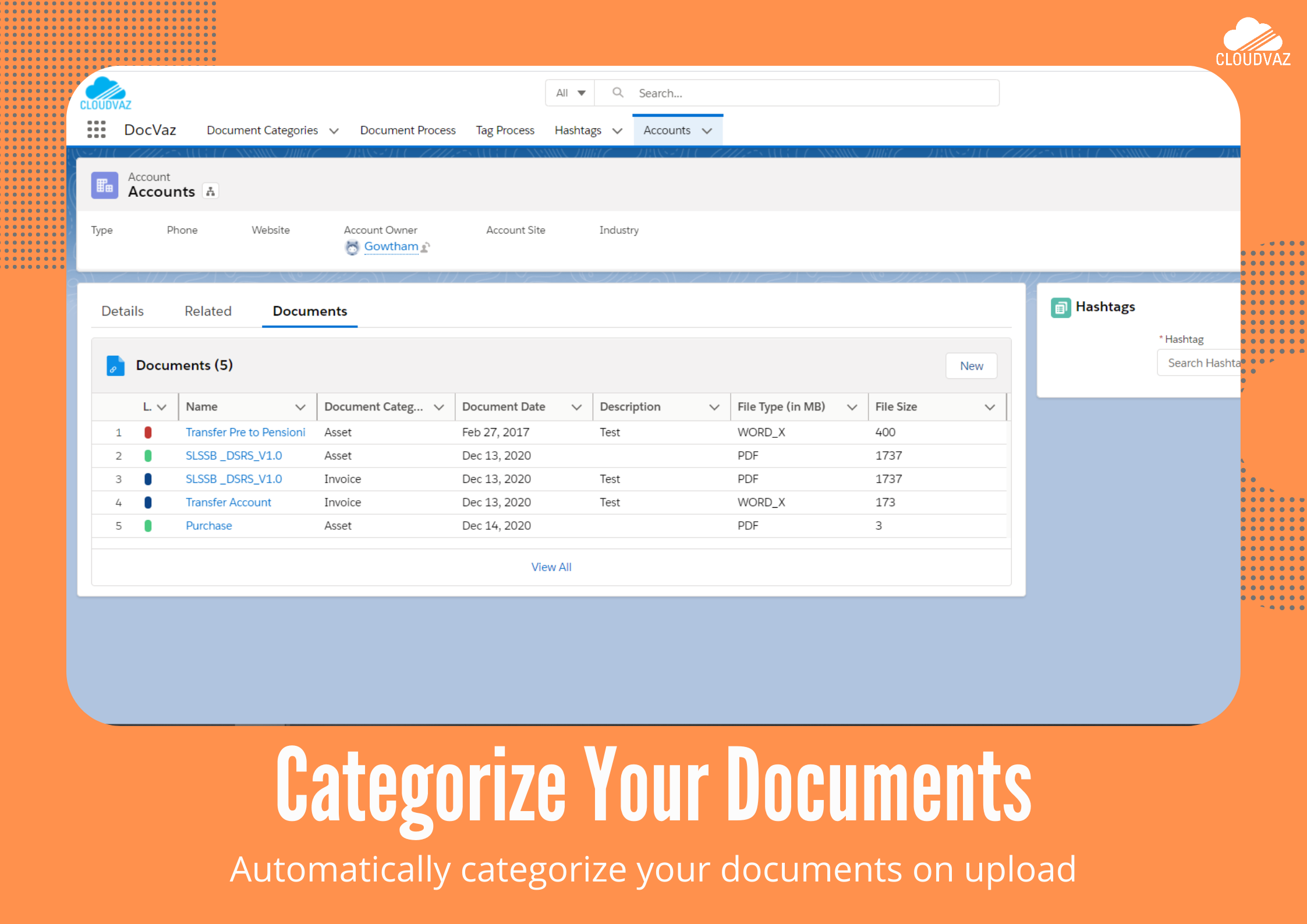
Task: Open the account hierarchy icon next to Accounts
Action: coord(210,191)
